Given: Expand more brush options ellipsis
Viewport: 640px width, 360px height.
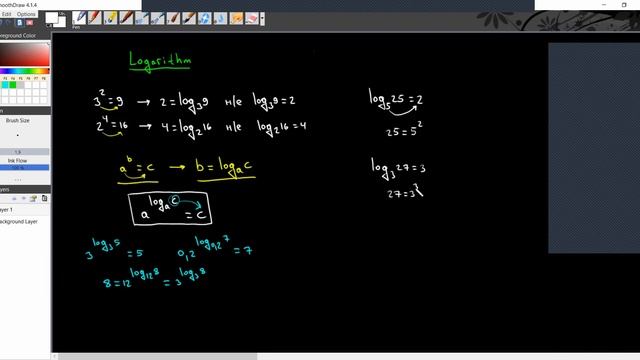Looking at the screenshot, I should pyautogui.click(x=18, y=180).
